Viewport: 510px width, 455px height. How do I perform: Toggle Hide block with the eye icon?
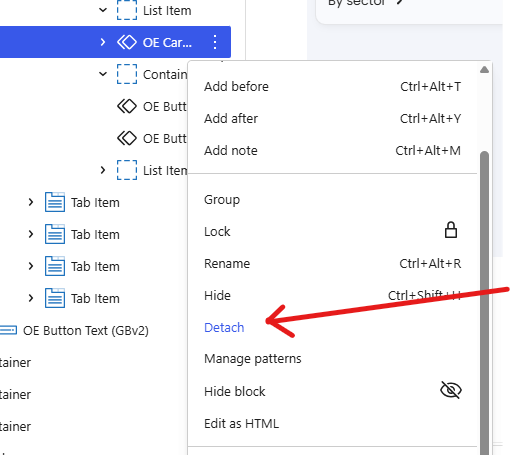pos(451,390)
